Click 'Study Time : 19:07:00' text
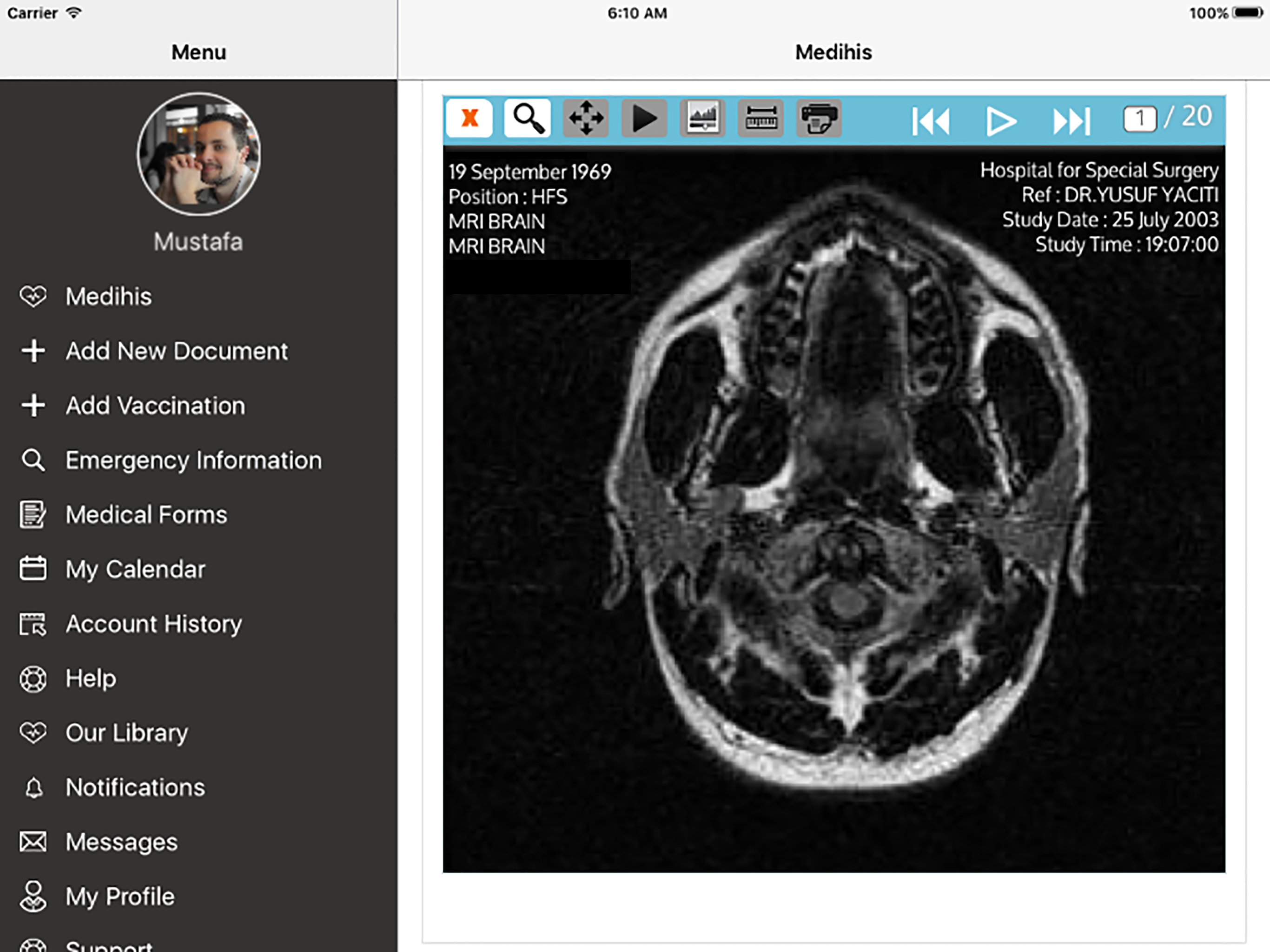 coord(1126,245)
